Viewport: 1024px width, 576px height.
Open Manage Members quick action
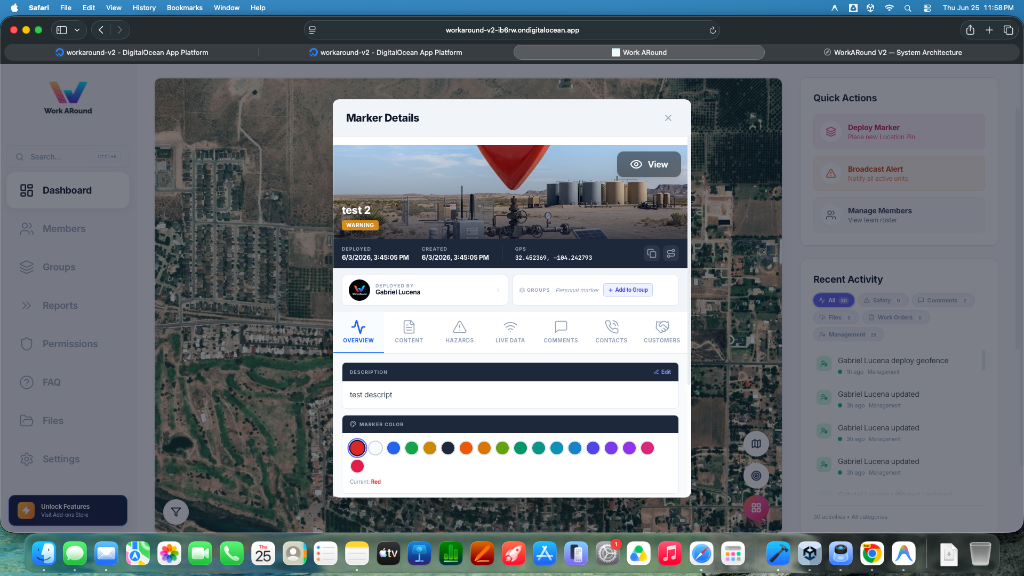point(899,215)
